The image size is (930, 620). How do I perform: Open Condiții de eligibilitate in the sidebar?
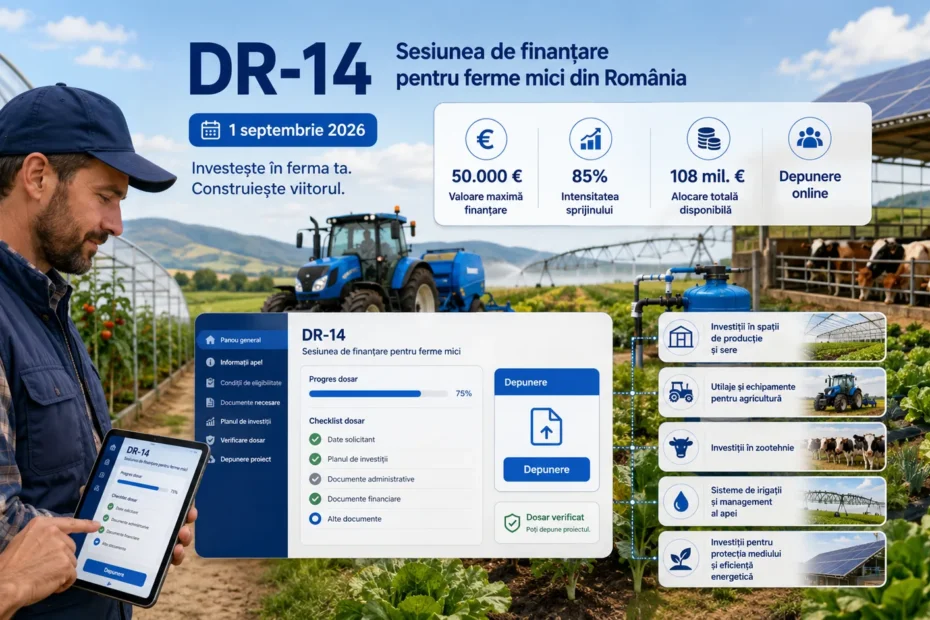242,383
